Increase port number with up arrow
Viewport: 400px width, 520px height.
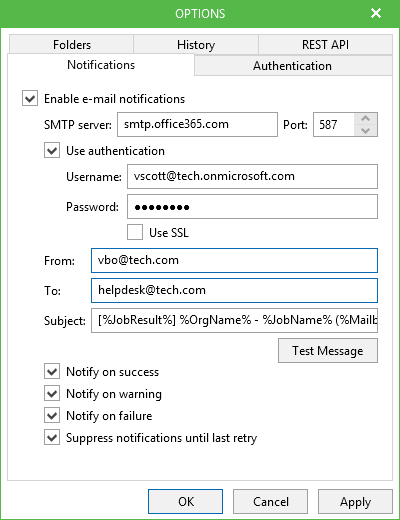(x=366, y=119)
